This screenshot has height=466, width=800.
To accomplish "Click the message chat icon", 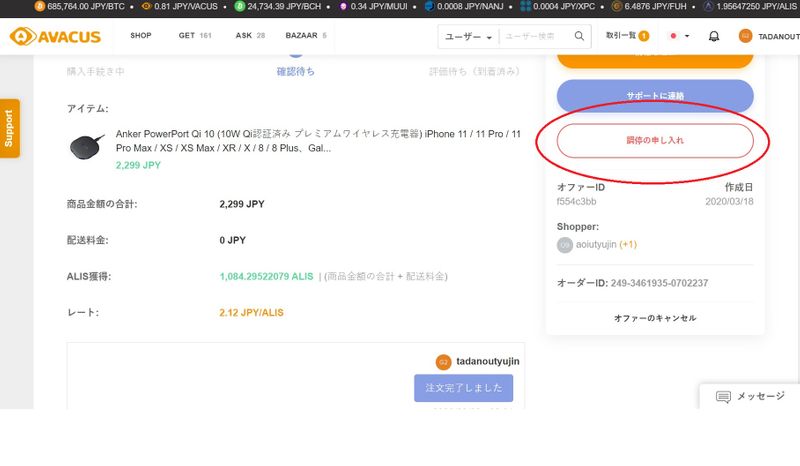I will coord(723,397).
